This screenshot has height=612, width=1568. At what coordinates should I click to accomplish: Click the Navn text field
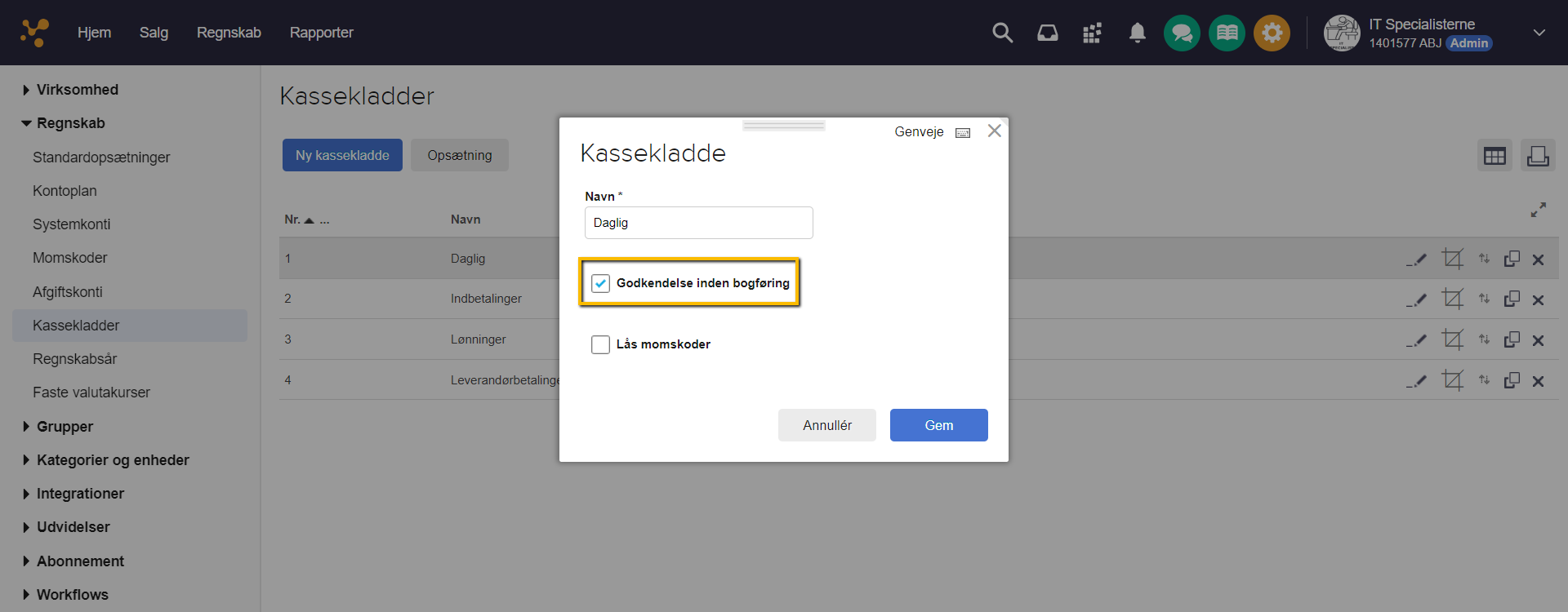click(698, 223)
